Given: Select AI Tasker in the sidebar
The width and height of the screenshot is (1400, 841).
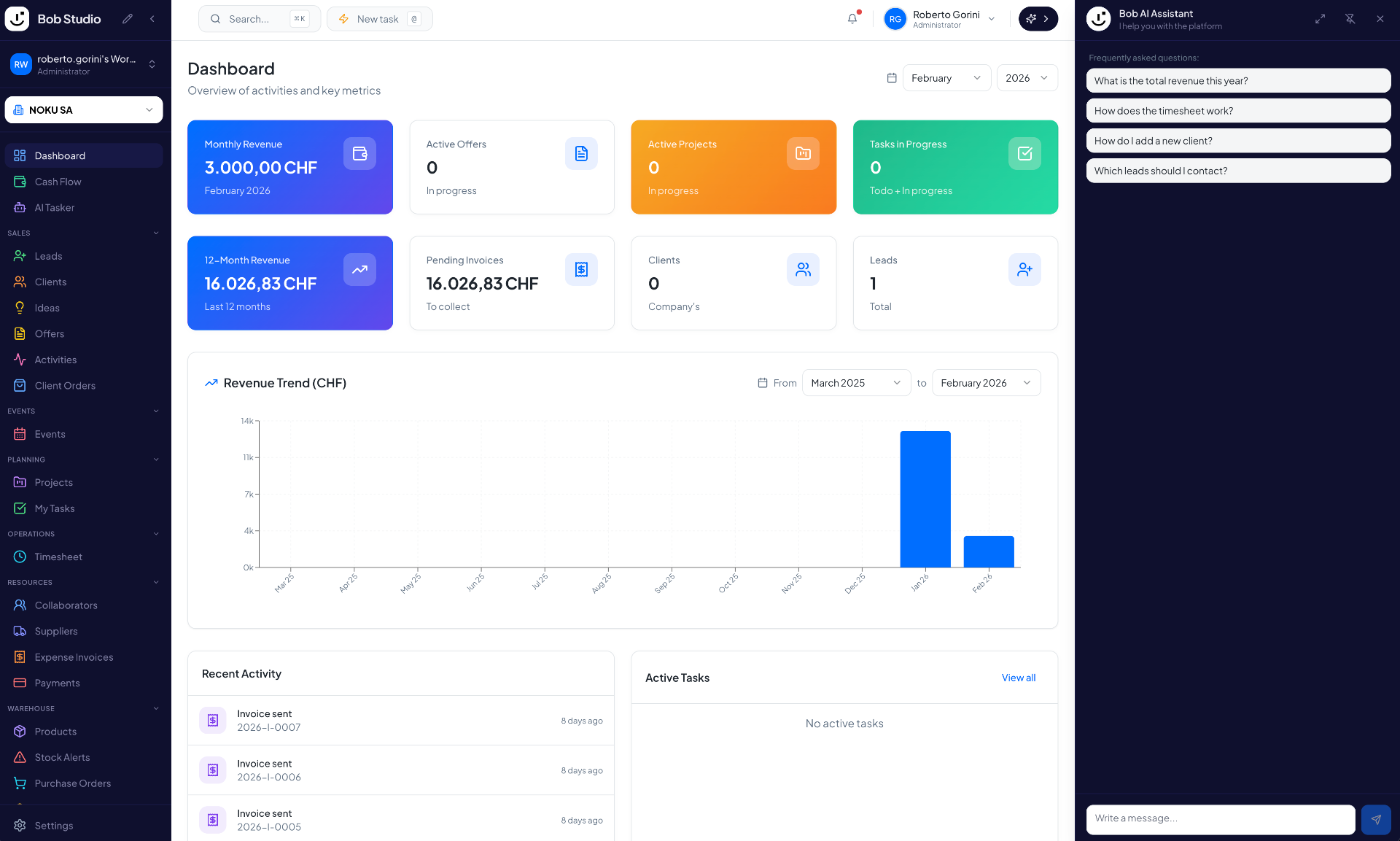Looking at the screenshot, I should coord(55,207).
